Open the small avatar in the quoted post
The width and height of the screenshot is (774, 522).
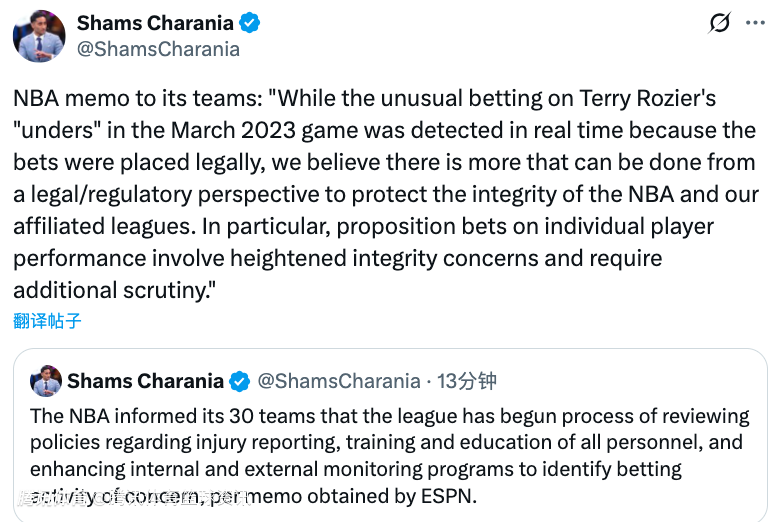click(45, 381)
